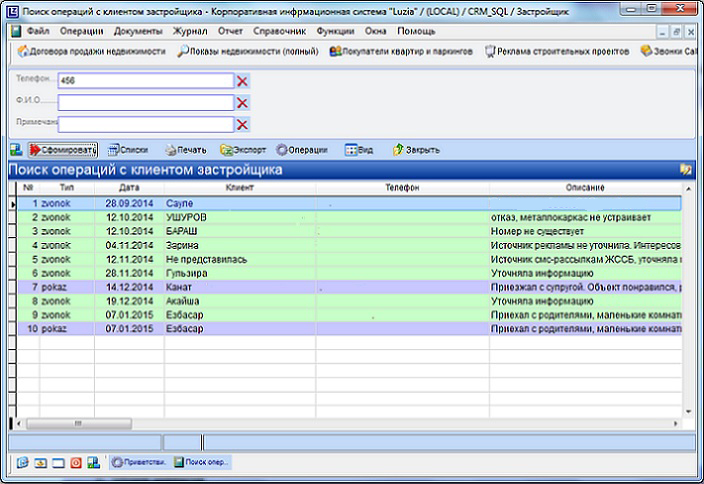Open the Операции menu in menu bar

click(82, 31)
